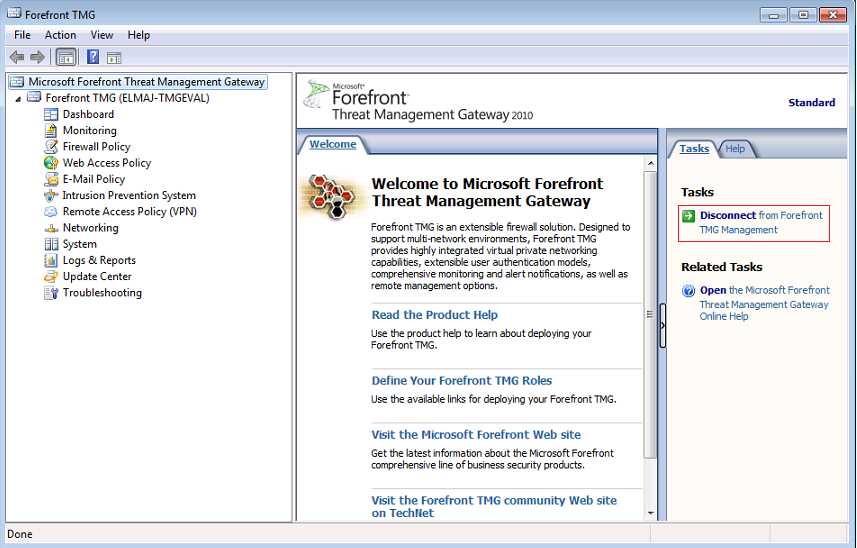Click the root Microsoft Forefront Threat Management Gateway icon

[x=17, y=81]
